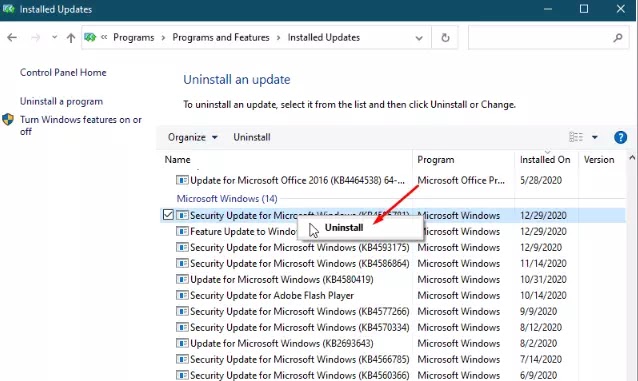
Task: Open the recent pages dropdown near Forward
Action: pyautogui.click(x=54, y=37)
